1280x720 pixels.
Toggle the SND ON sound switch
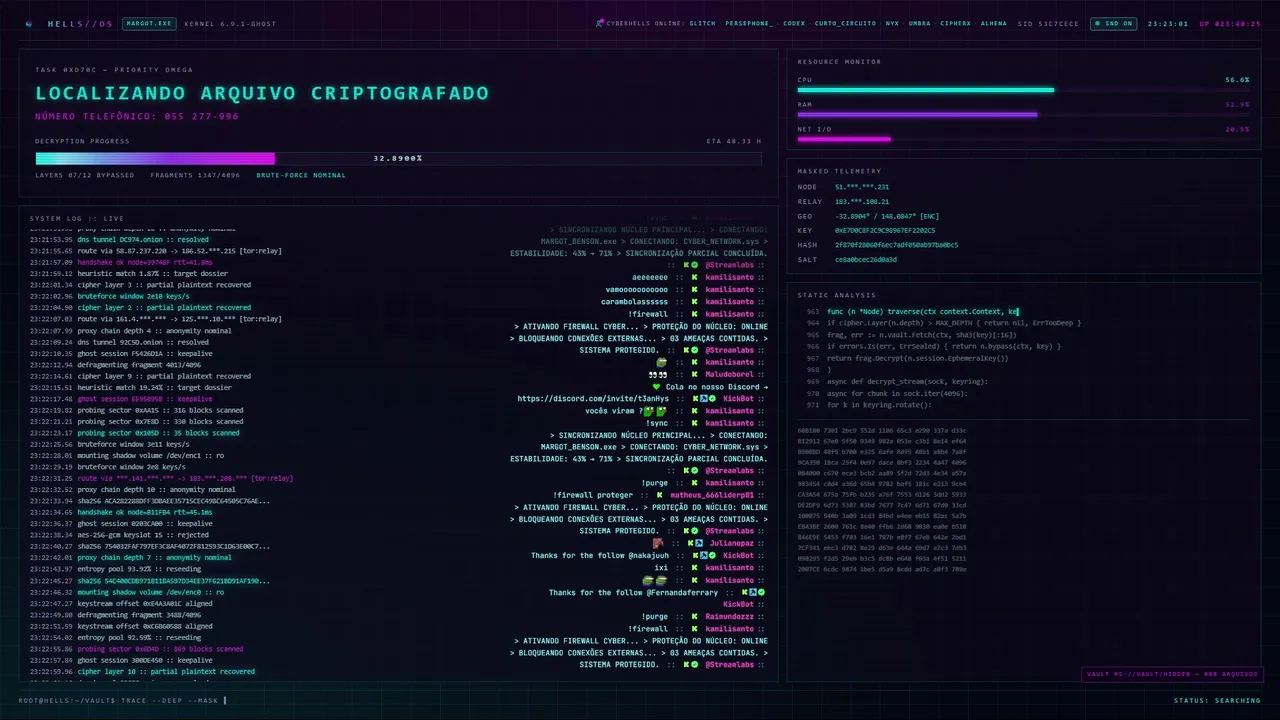1113,23
